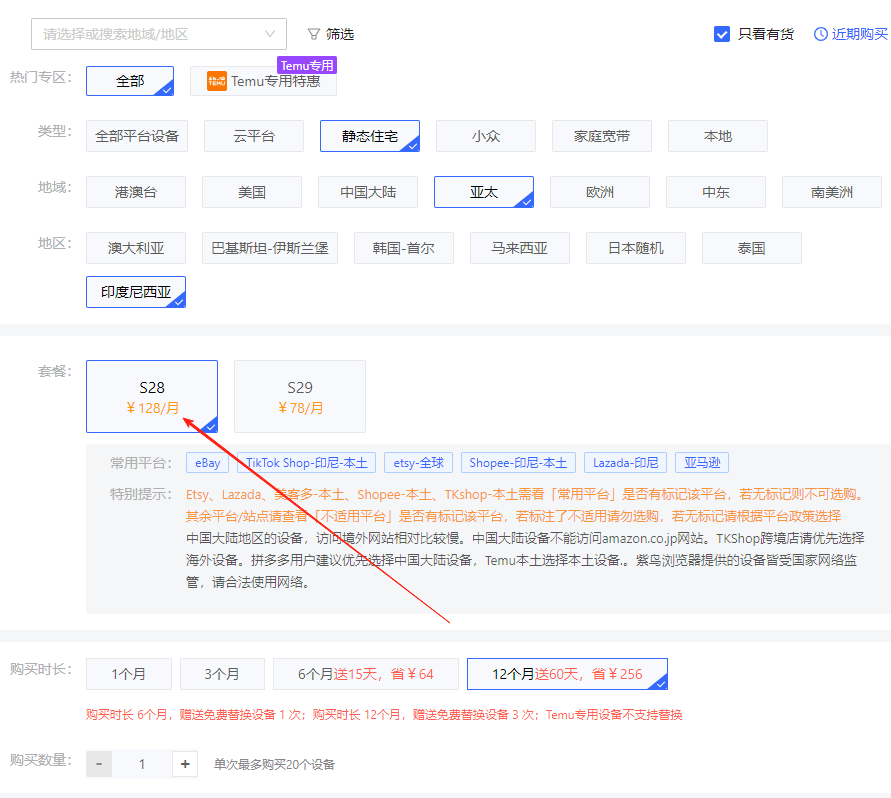This screenshot has height=798, width=891.
Task: Click the recent purchases clock icon
Action: pyautogui.click(x=821, y=34)
